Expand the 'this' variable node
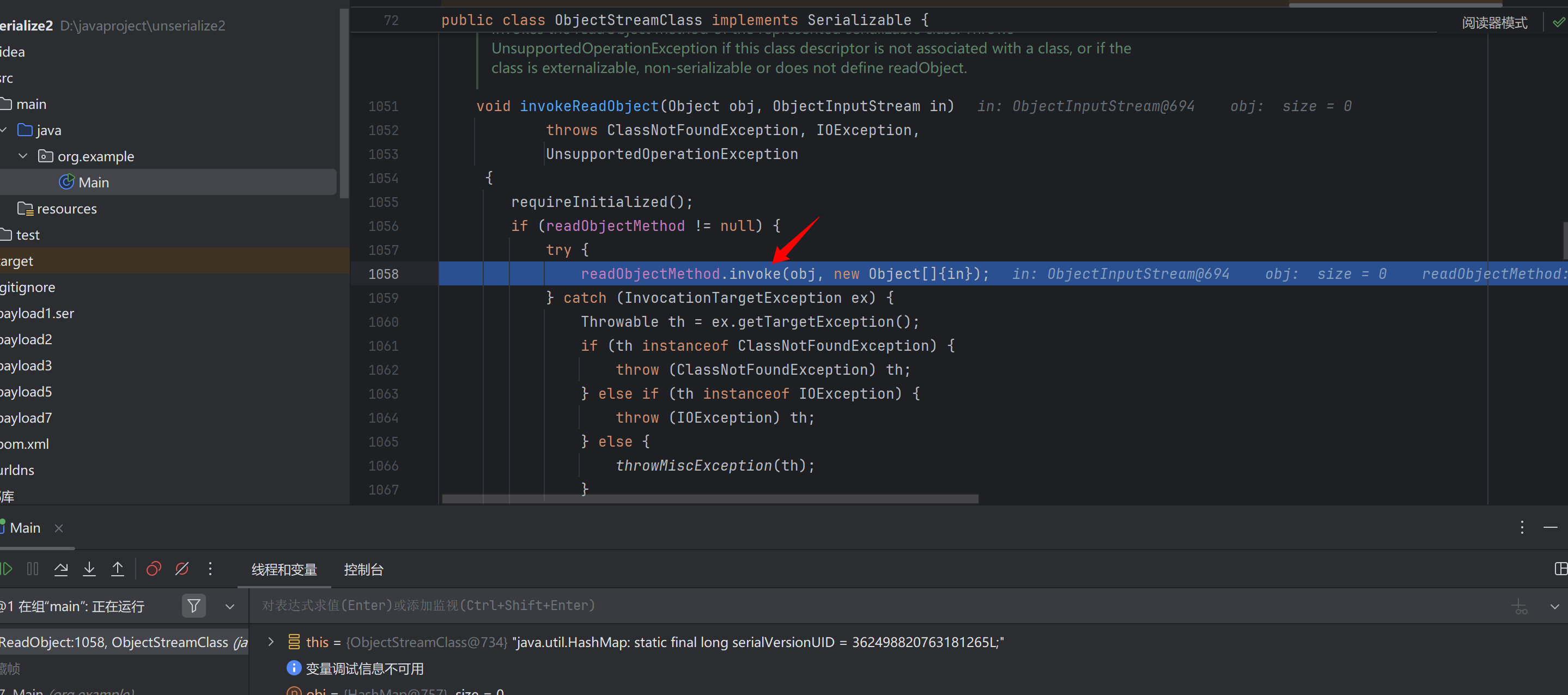The width and height of the screenshot is (1568, 695). [x=271, y=642]
